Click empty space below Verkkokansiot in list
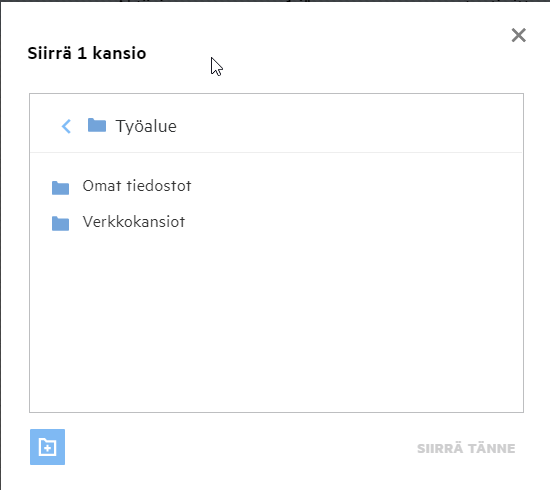Viewport: 550px width, 490px height. click(x=276, y=323)
